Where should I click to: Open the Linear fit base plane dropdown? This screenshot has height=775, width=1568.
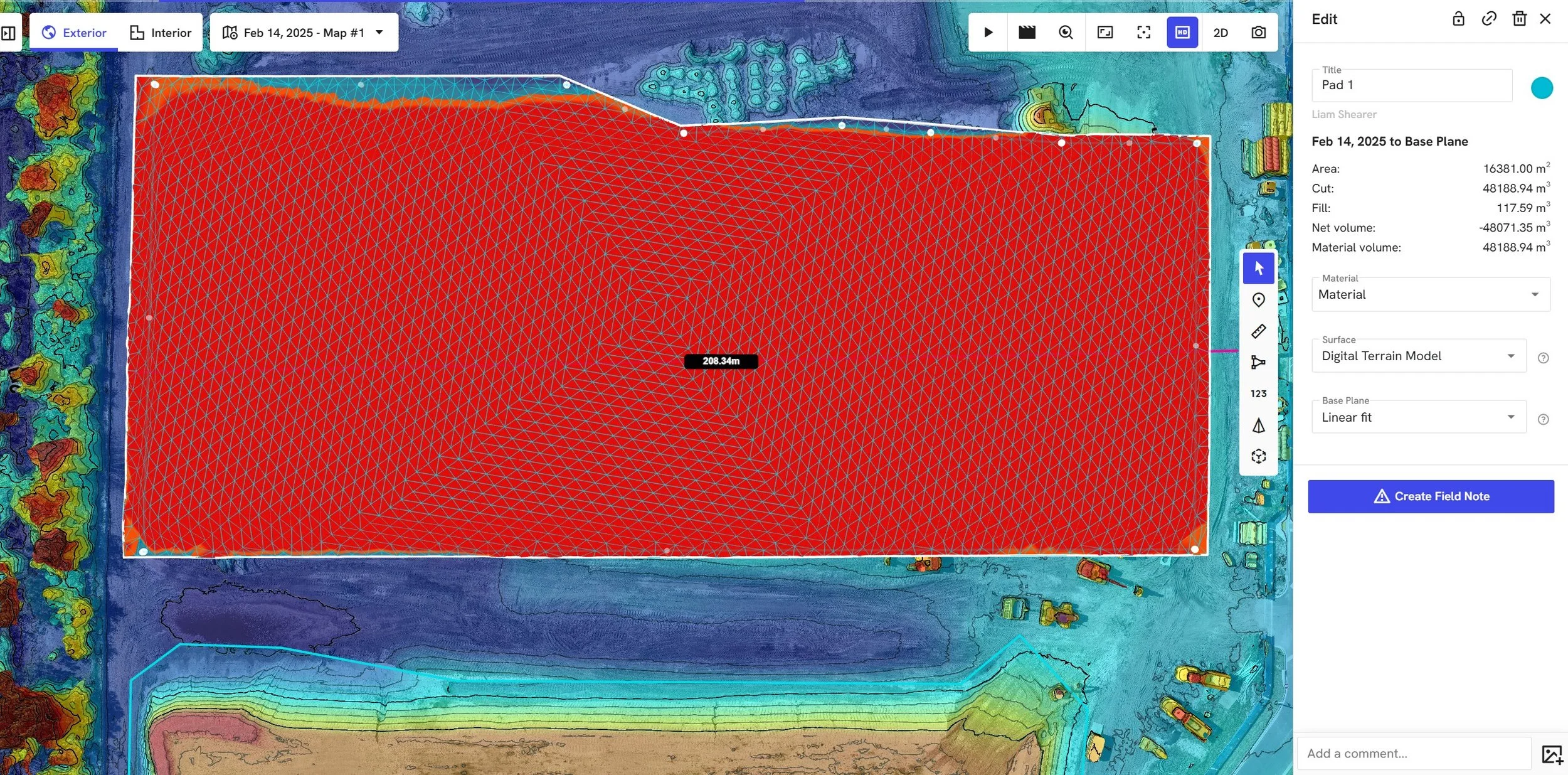[x=1511, y=417]
